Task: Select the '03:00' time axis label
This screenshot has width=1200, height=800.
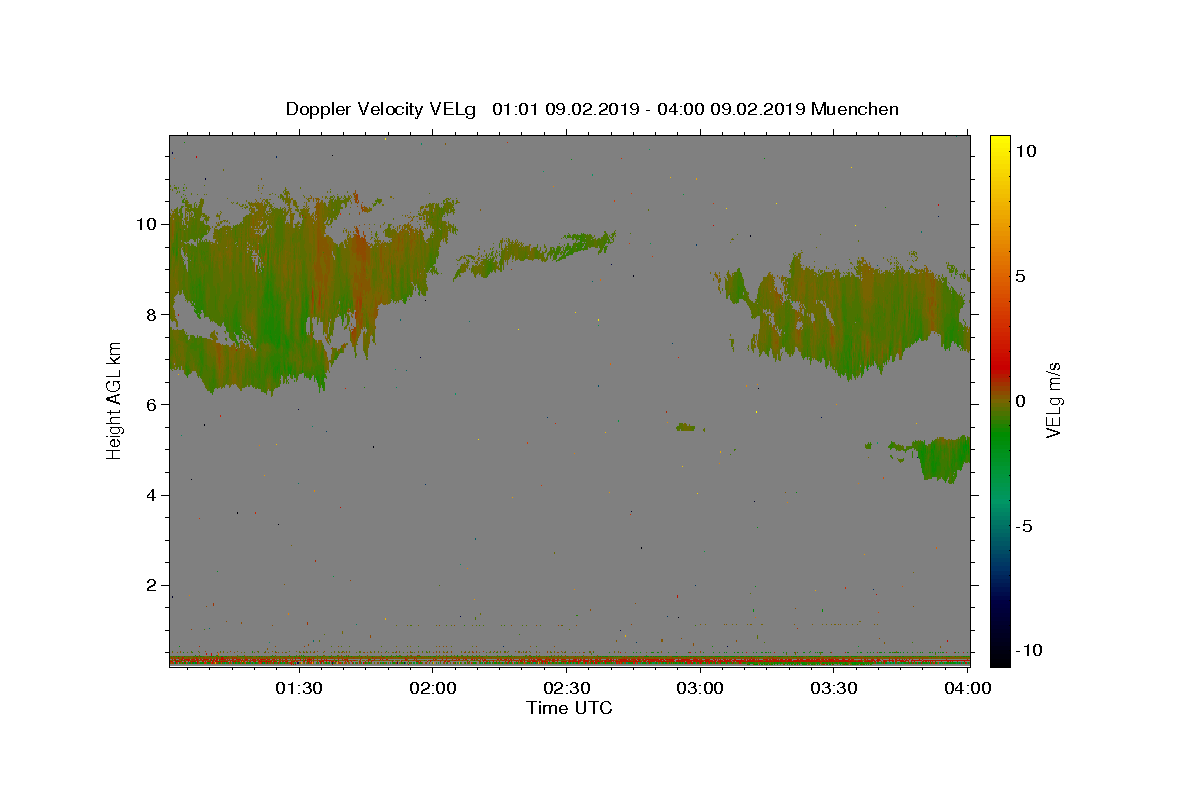Action: pos(700,688)
